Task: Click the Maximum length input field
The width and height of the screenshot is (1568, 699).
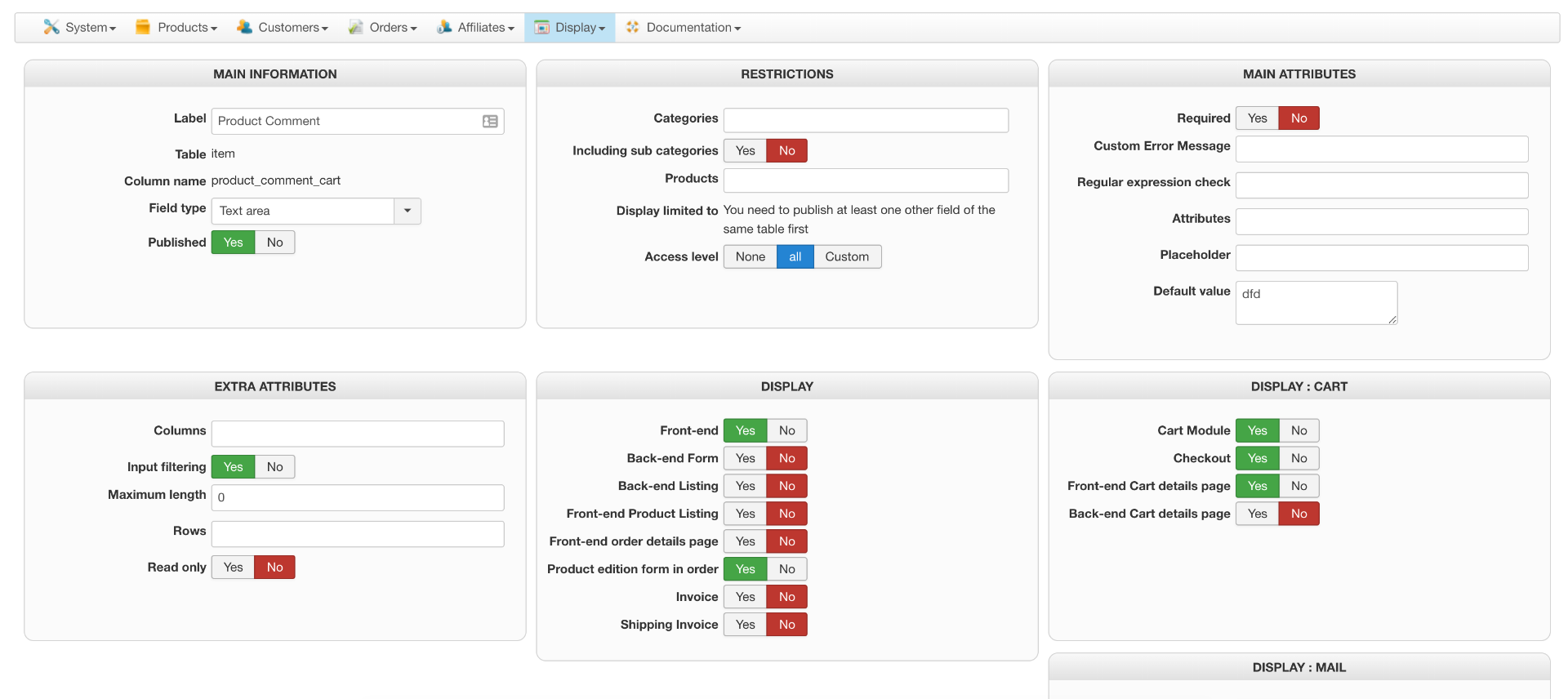Action: [358, 497]
